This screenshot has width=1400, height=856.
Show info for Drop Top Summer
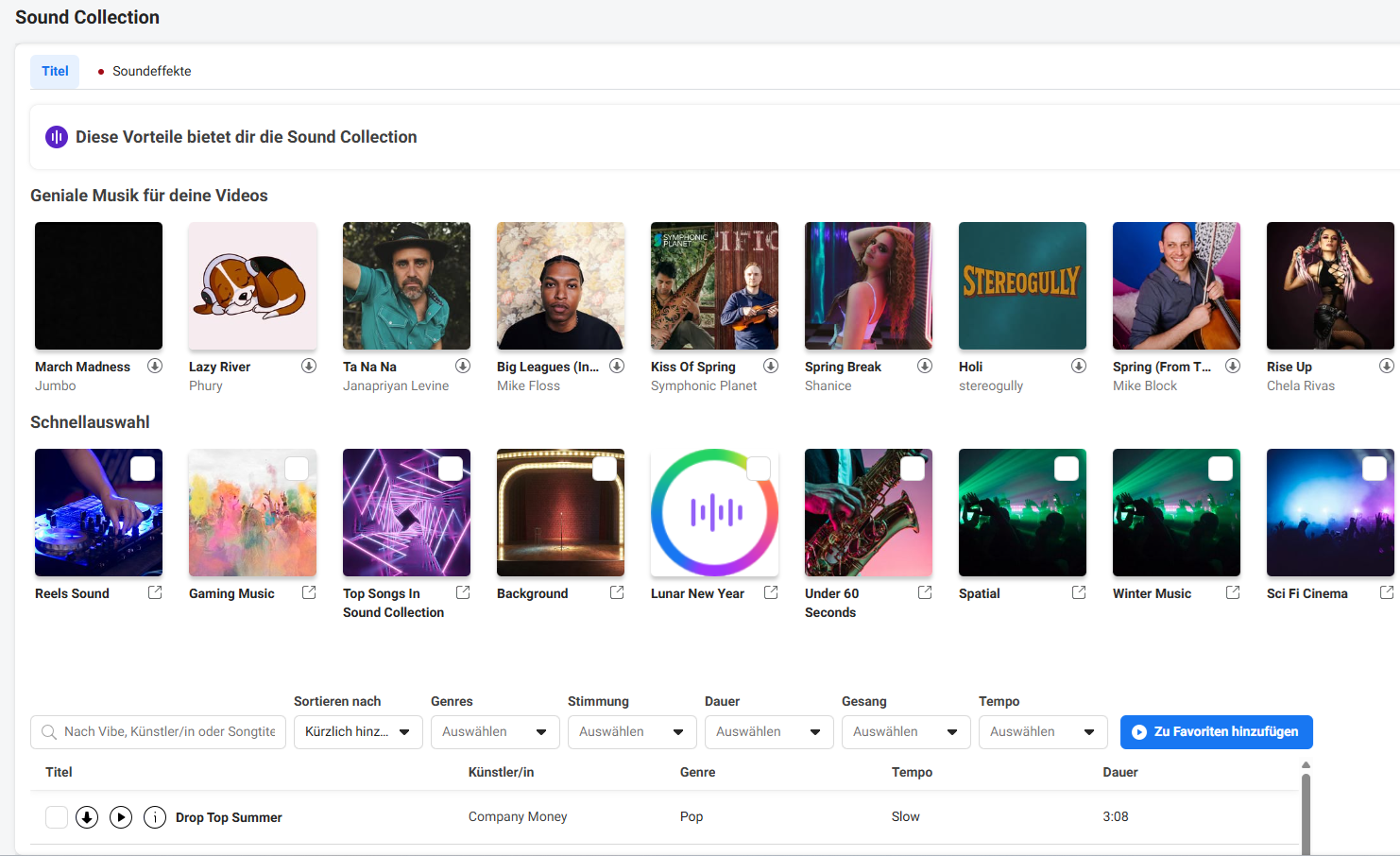(155, 817)
